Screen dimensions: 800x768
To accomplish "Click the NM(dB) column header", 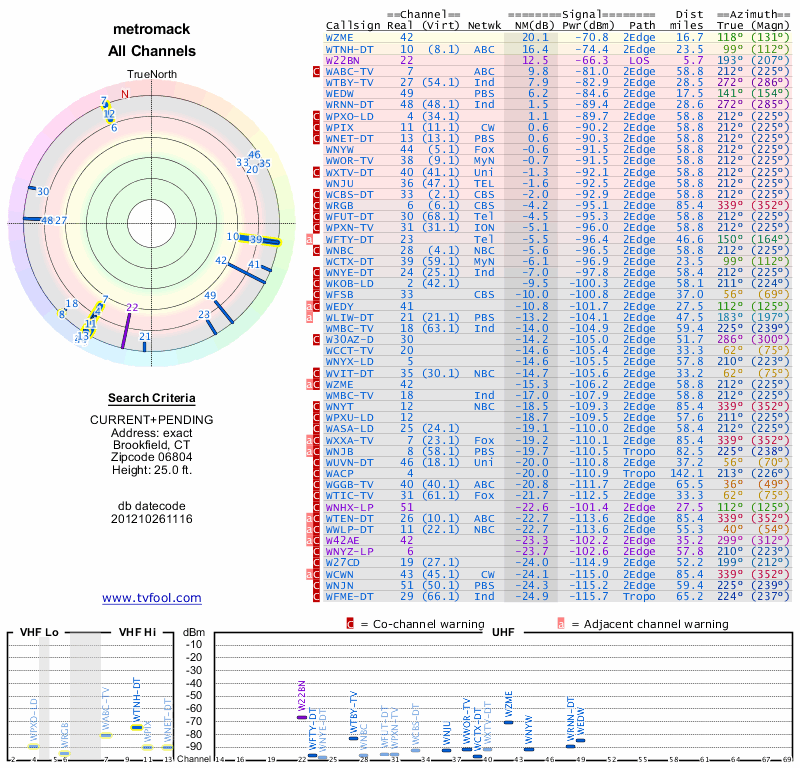I will pyautogui.click(x=530, y=26).
